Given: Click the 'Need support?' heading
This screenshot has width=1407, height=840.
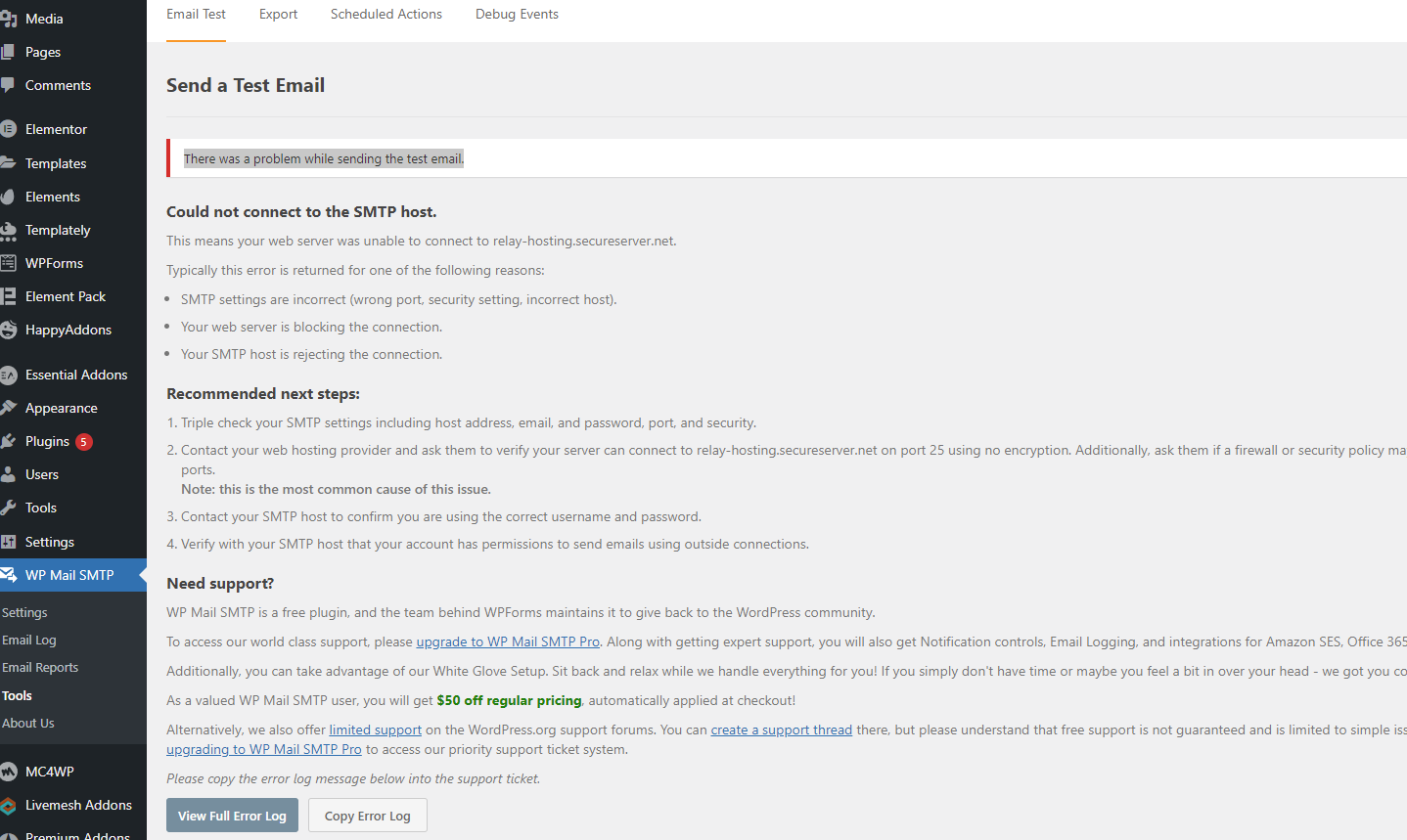Looking at the screenshot, I should (220, 583).
